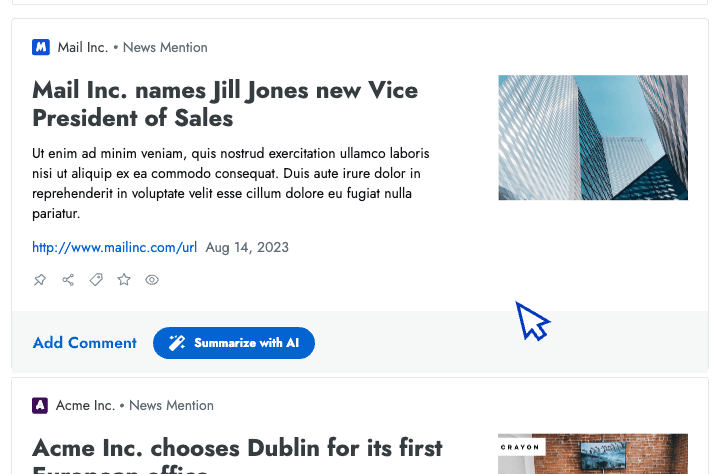Star the Jill Jones news article
The image size is (720, 474).
point(124,280)
